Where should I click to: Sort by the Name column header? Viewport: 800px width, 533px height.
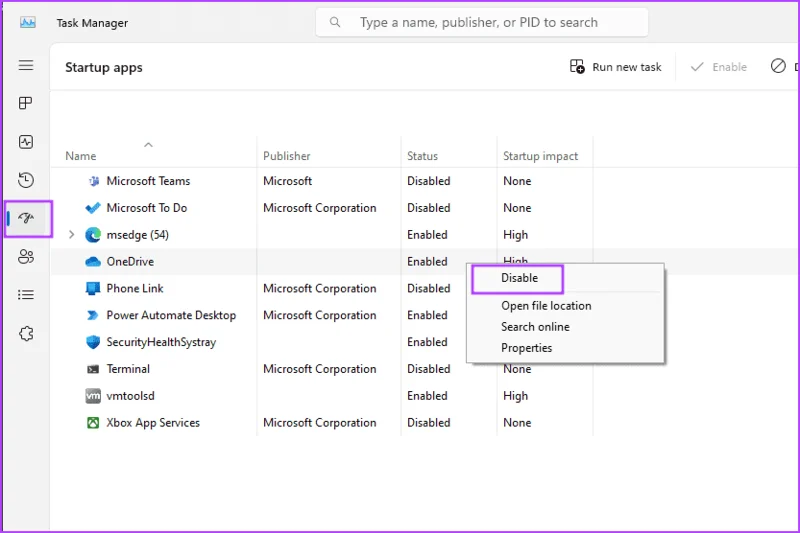pyautogui.click(x=81, y=156)
